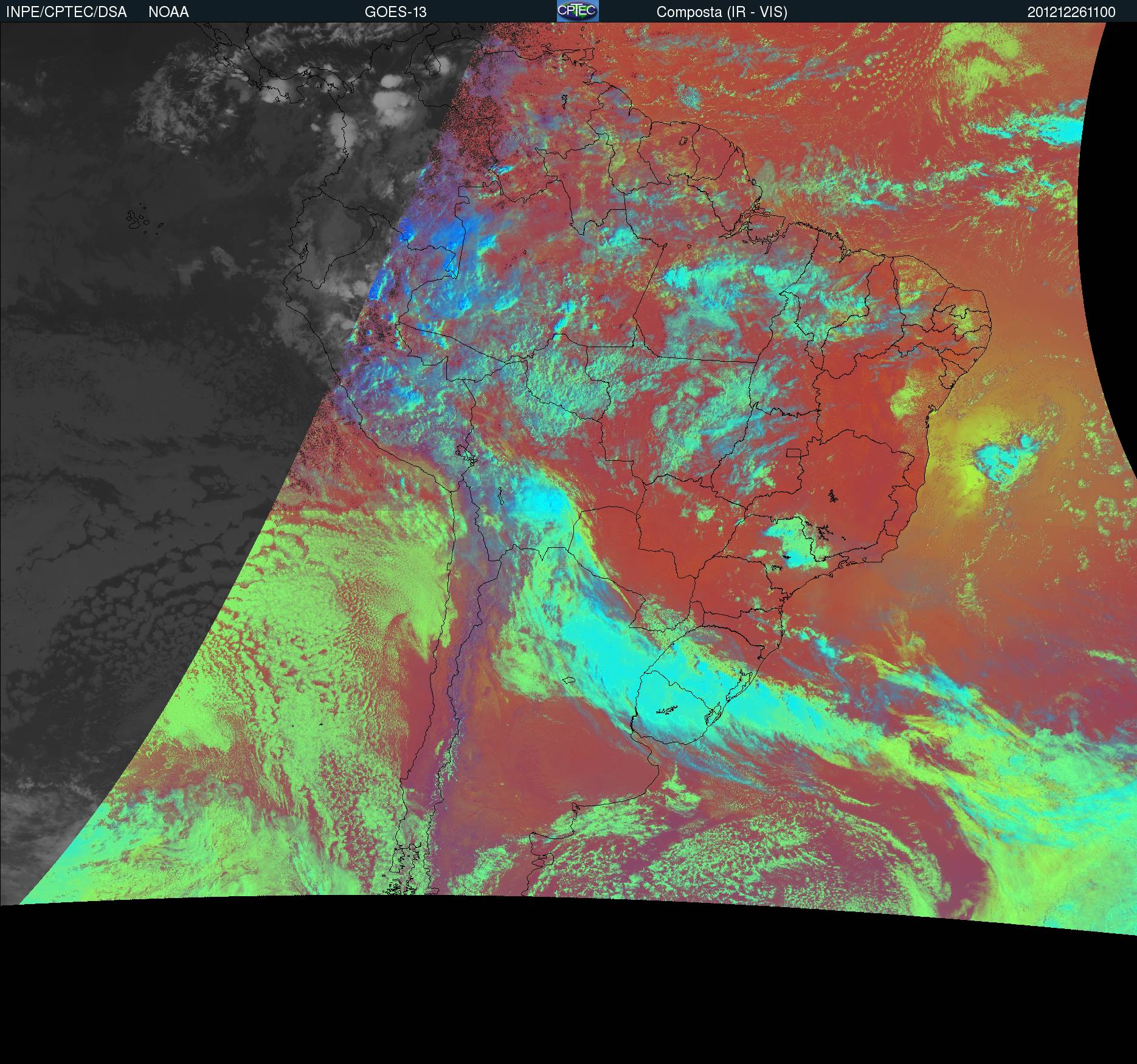Select the INPE/CPTEC/DSA header text

click(66, 12)
